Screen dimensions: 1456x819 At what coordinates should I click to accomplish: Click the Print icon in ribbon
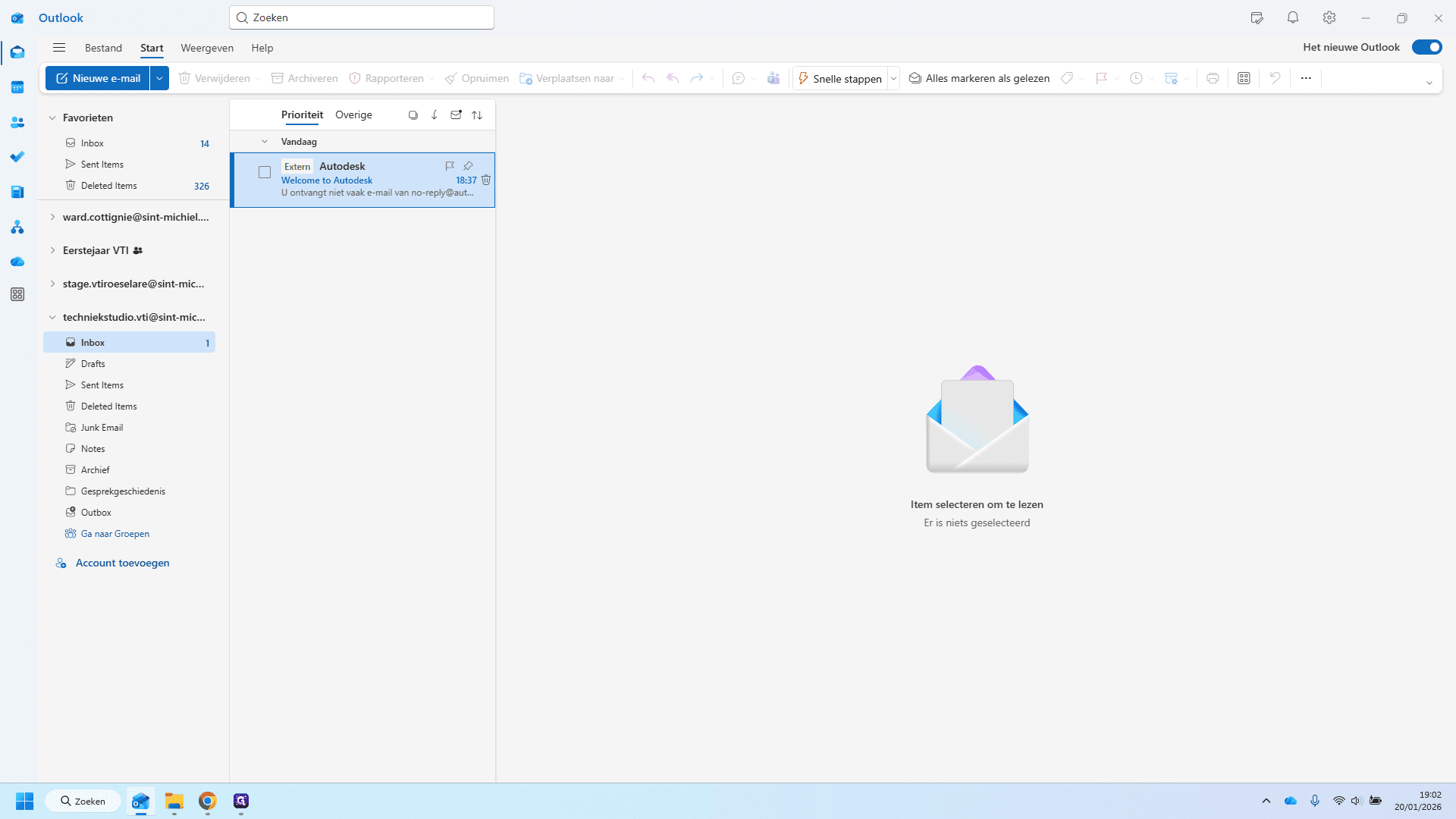(x=1213, y=78)
